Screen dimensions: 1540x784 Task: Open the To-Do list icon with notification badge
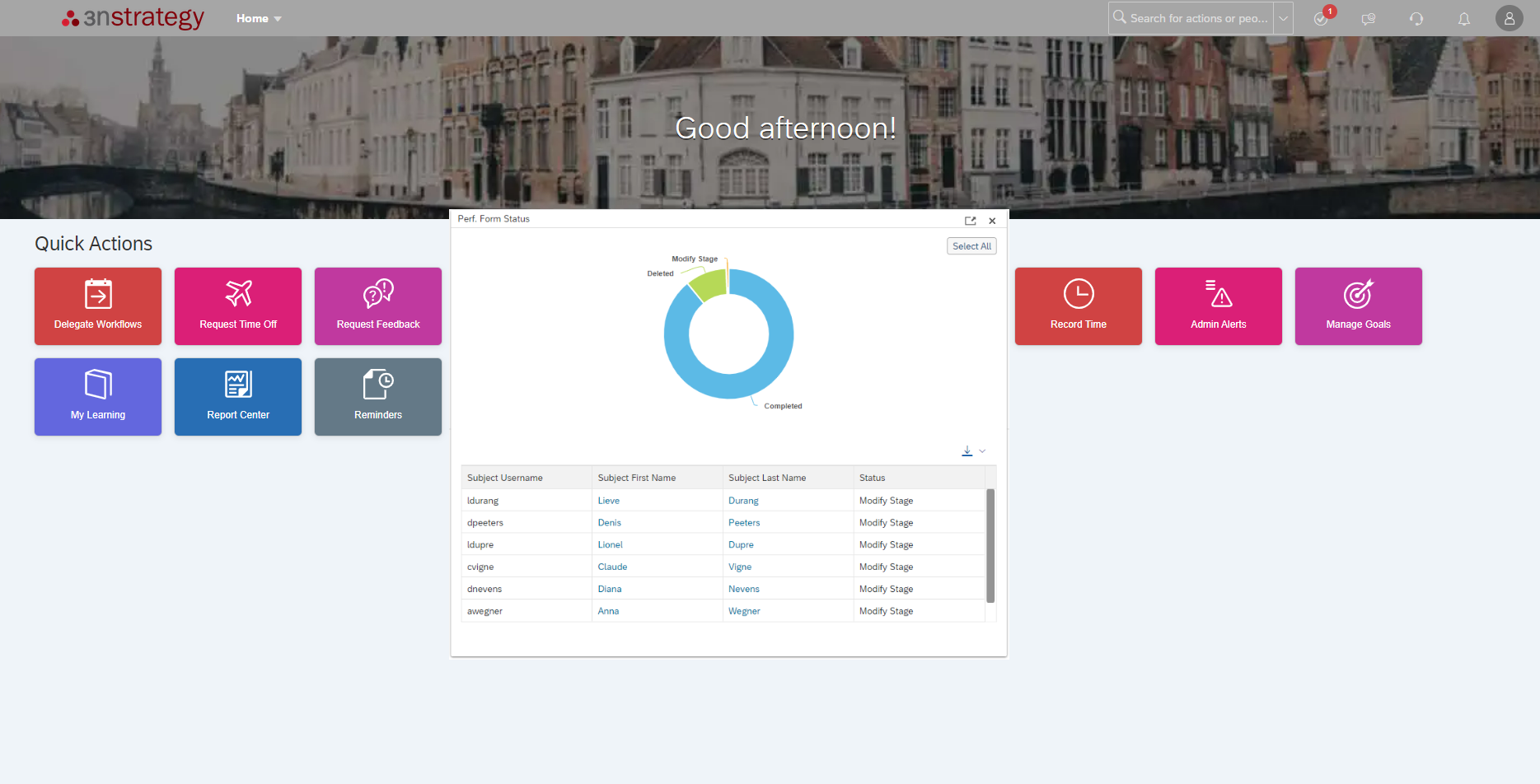1322,18
